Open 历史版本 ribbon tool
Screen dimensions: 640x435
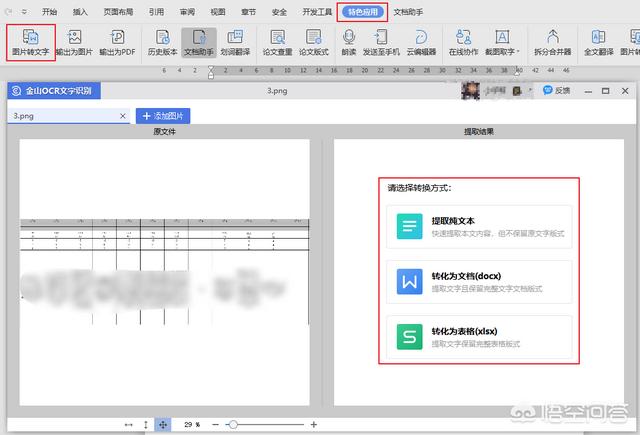pos(162,42)
